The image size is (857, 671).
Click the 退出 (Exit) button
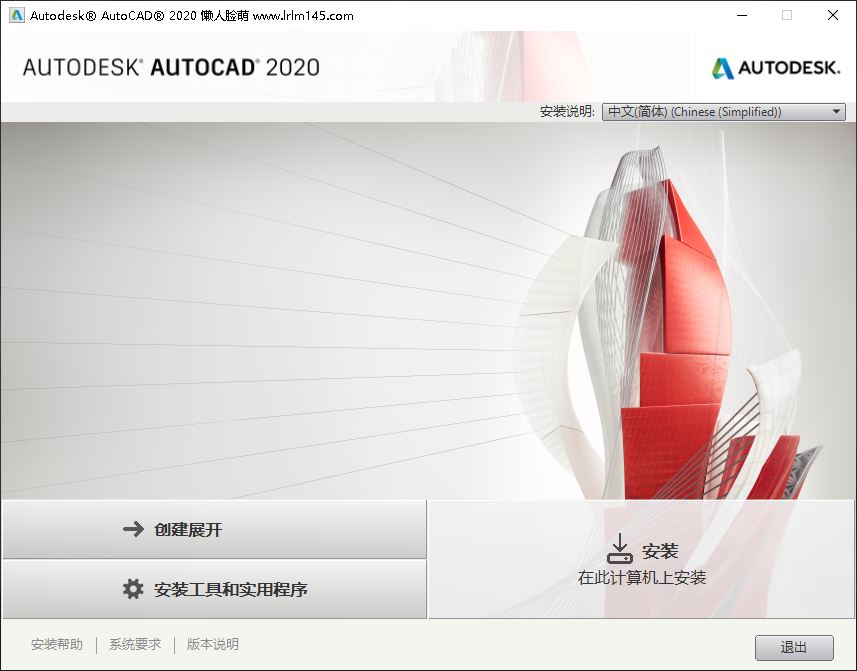click(x=794, y=648)
